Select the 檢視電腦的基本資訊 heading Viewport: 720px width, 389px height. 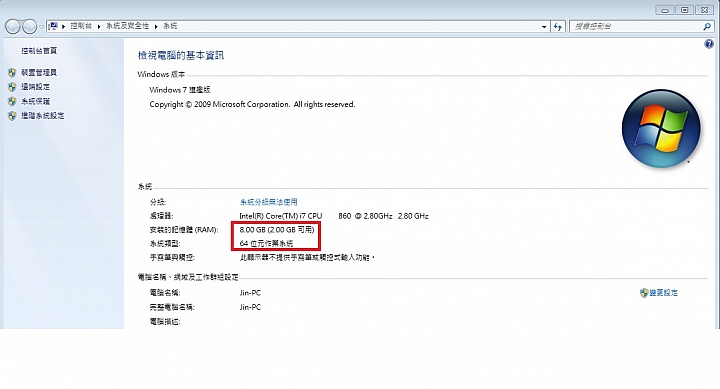click(x=180, y=56)
